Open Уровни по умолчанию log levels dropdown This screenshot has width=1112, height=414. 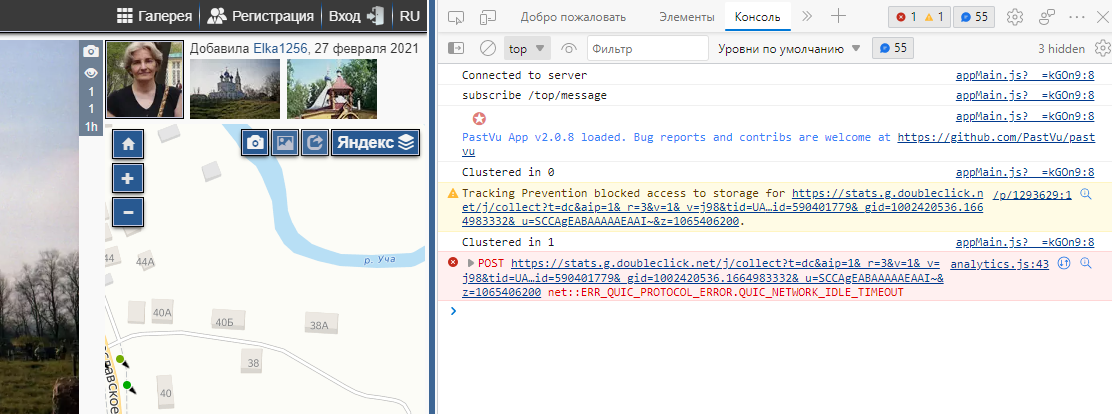click(x=789, y=49)
